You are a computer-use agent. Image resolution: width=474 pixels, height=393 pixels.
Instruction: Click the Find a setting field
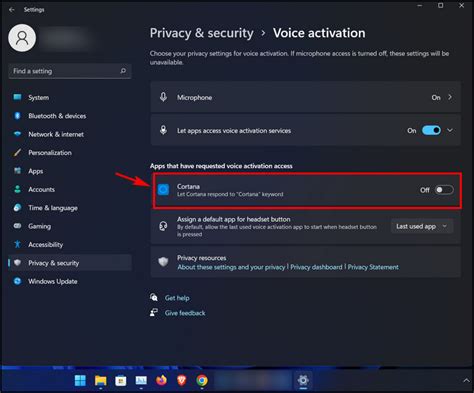[70, 71]
